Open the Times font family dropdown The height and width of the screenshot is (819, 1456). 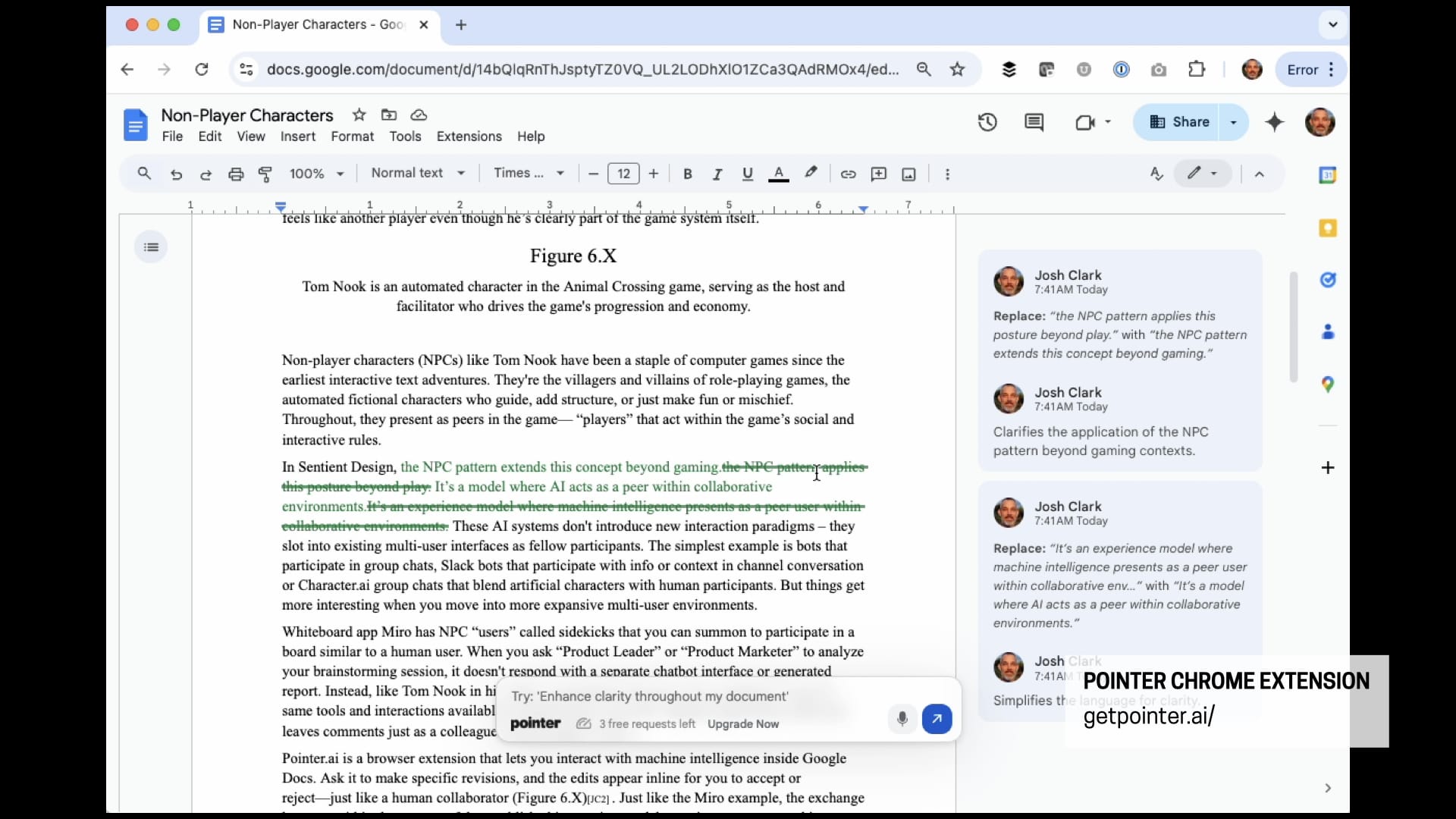pos(529,173)
